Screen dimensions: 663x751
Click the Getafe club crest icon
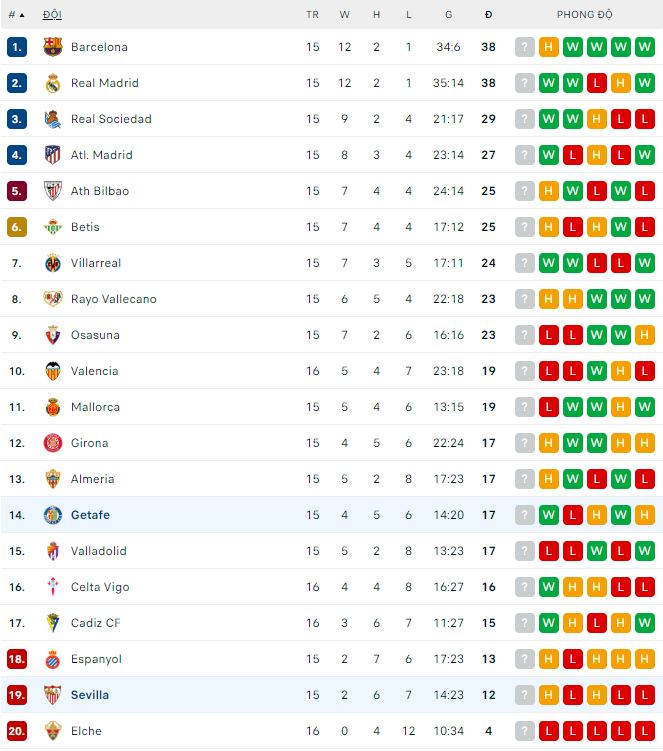click(x=53, y=515)
